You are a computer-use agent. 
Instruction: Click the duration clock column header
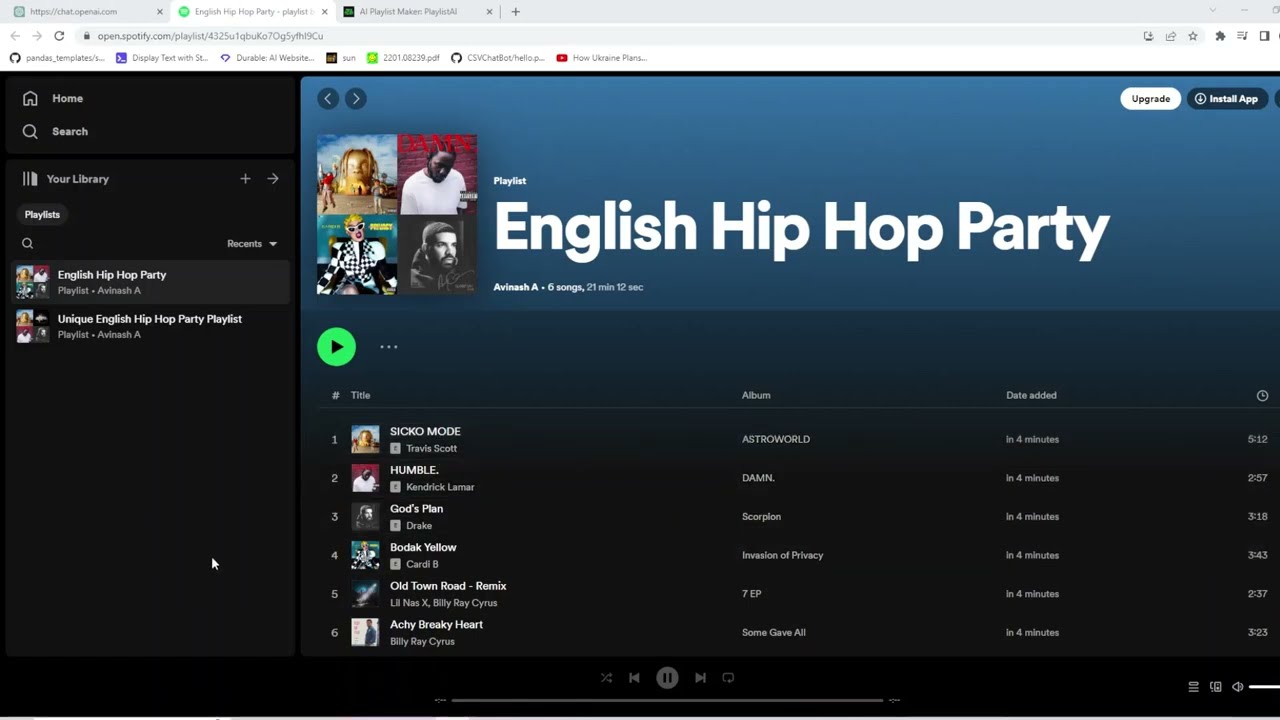point(1262,396)
